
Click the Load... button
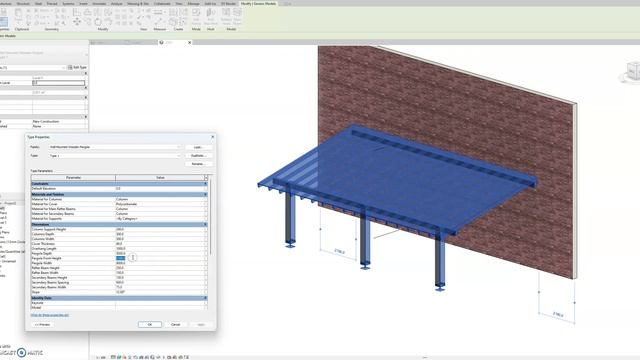(x=198, y=147)
